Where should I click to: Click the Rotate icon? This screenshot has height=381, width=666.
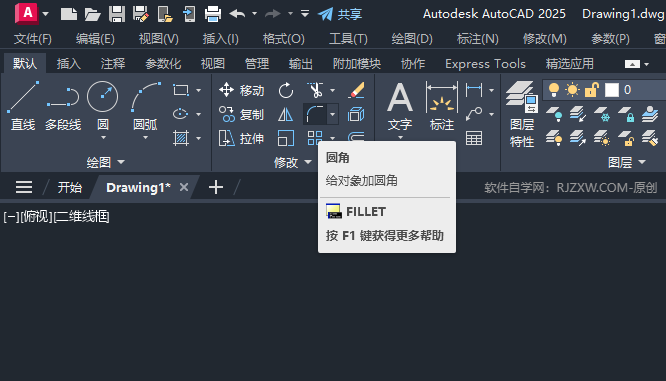coord(286,90)
